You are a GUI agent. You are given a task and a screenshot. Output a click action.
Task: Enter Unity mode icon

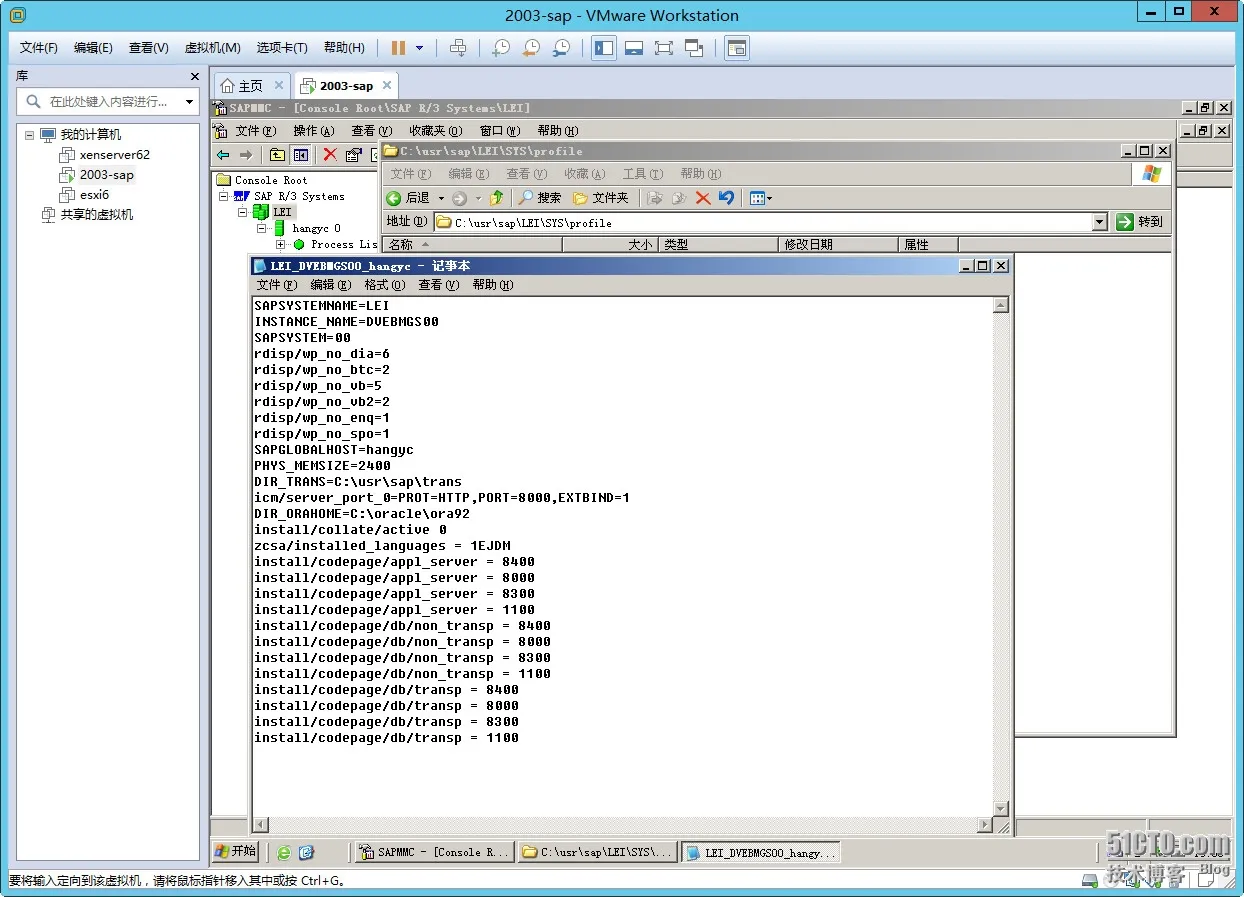694,48
